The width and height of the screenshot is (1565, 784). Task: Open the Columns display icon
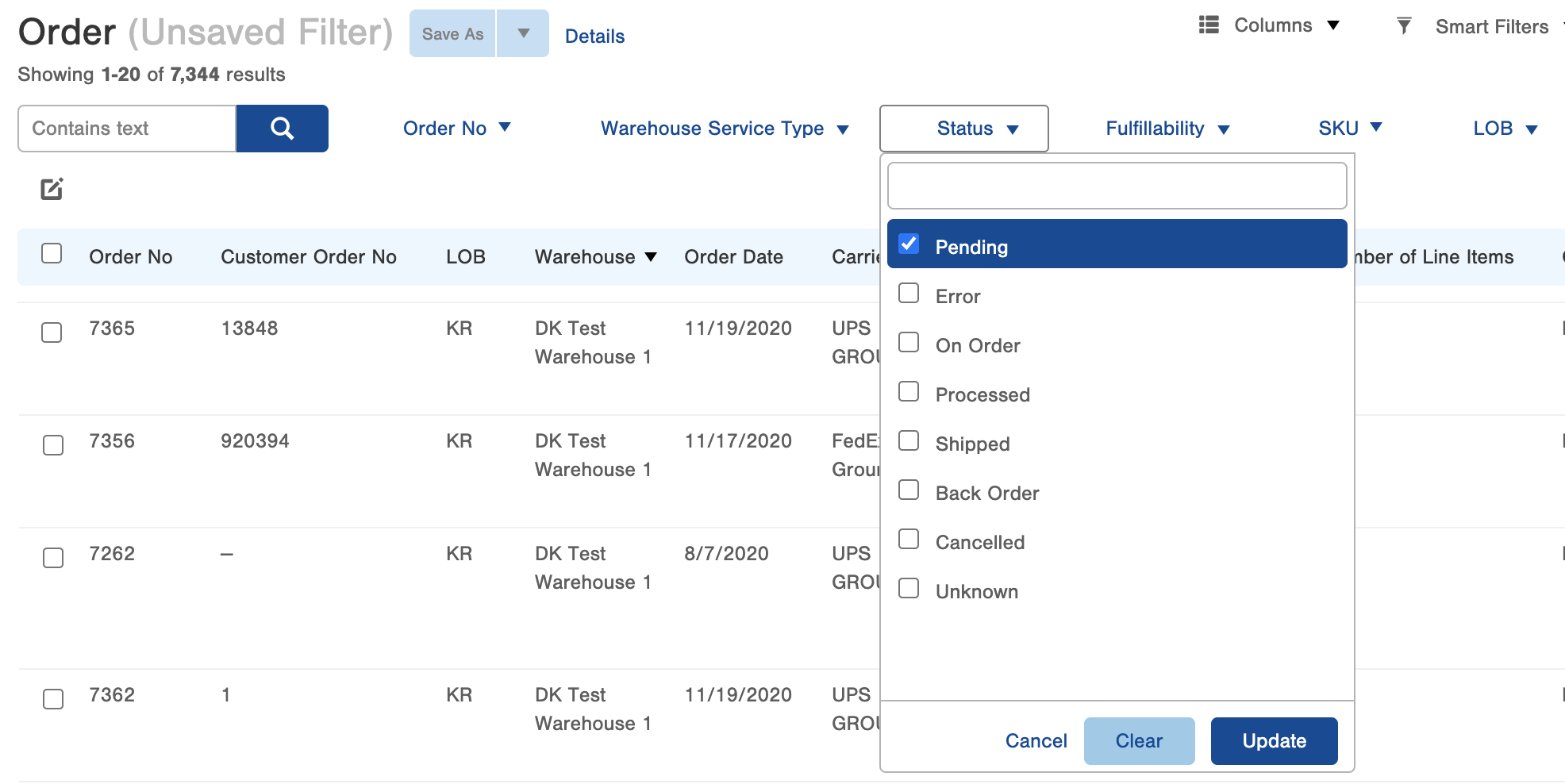1208,25
